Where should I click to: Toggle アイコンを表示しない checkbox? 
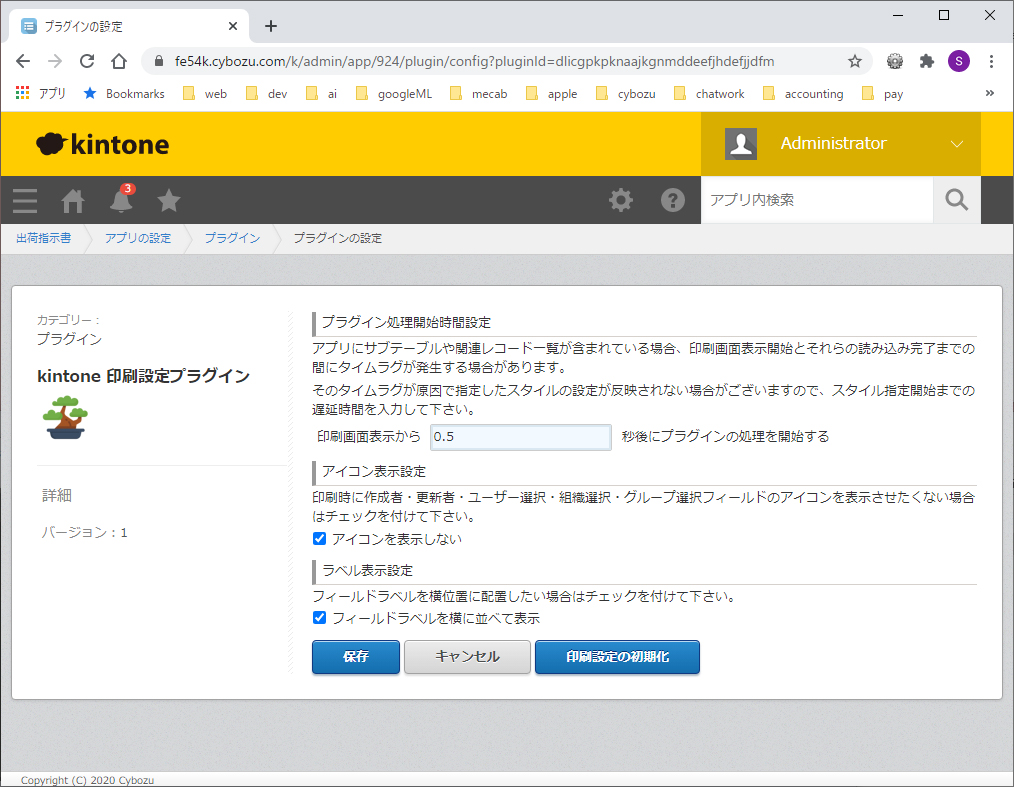click(x=319, y=539)
